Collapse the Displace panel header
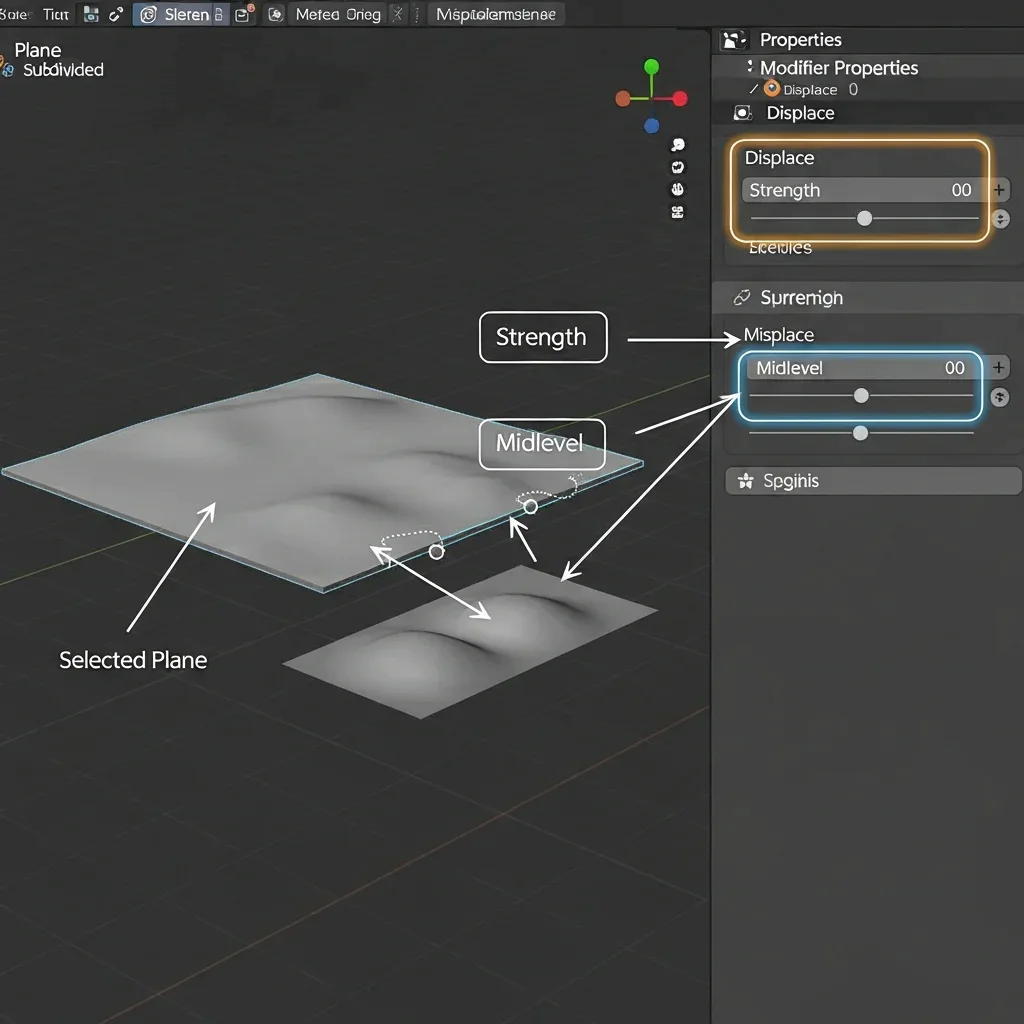The width and height of the screenshot is (1024, 1024). coord(867,113)
